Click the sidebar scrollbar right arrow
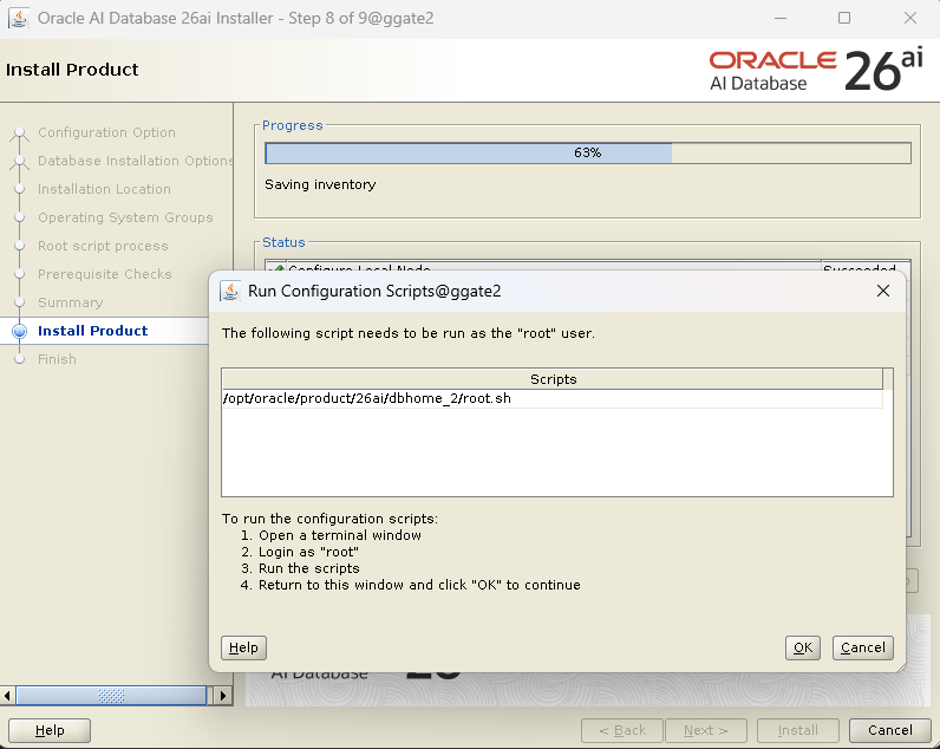 tap(223, 696)
